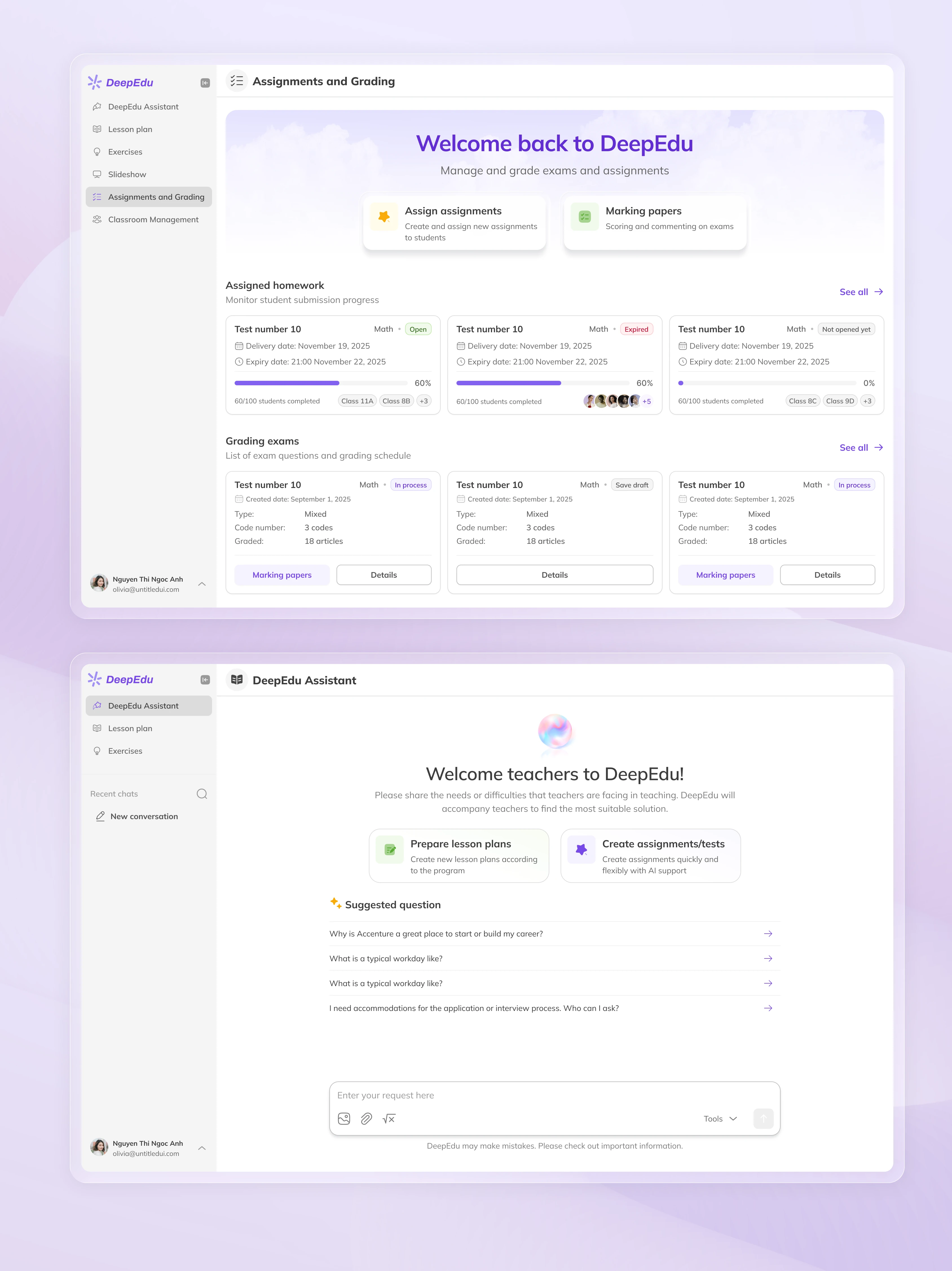Click the yellow star icon on Assign assignments card
The width and height of the screenshot is (952, 1271).
(384, 217)
